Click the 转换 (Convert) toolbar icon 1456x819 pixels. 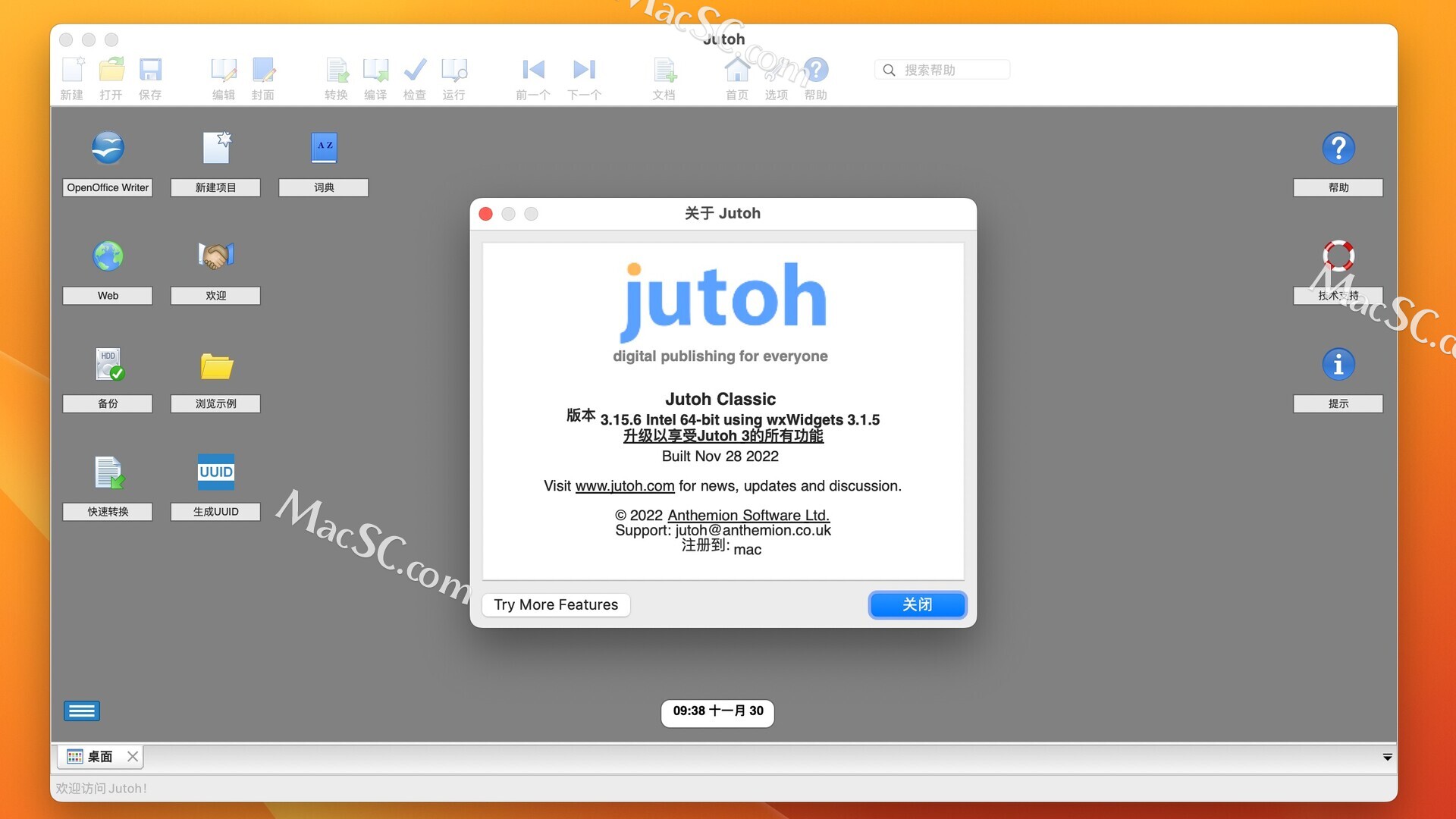337,70
